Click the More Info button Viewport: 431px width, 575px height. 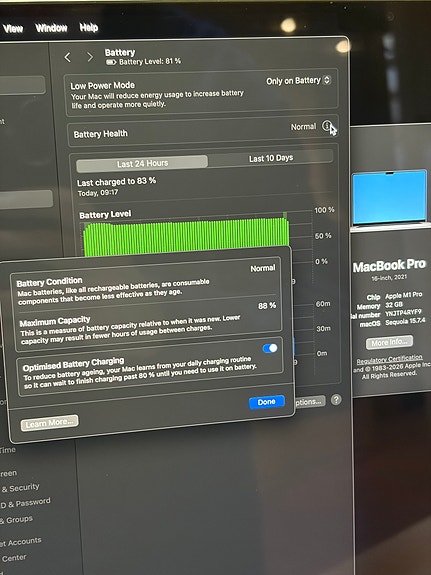pos(389,342)
